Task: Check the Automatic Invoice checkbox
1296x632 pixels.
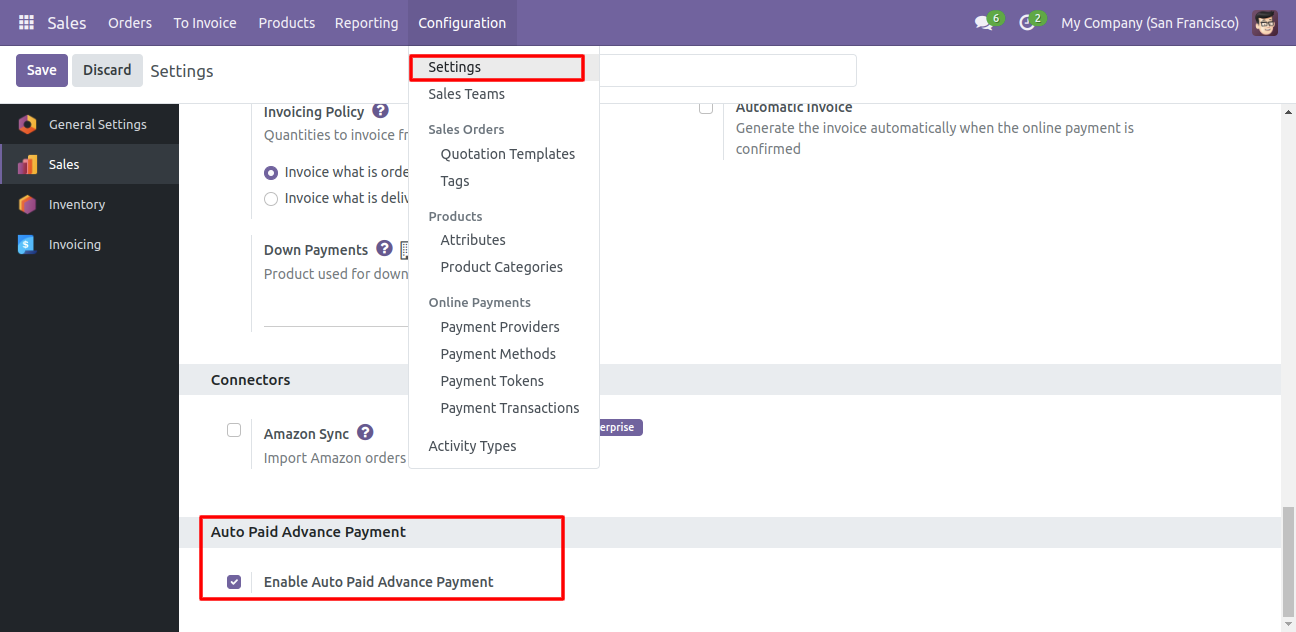Action: coord(706,107)
